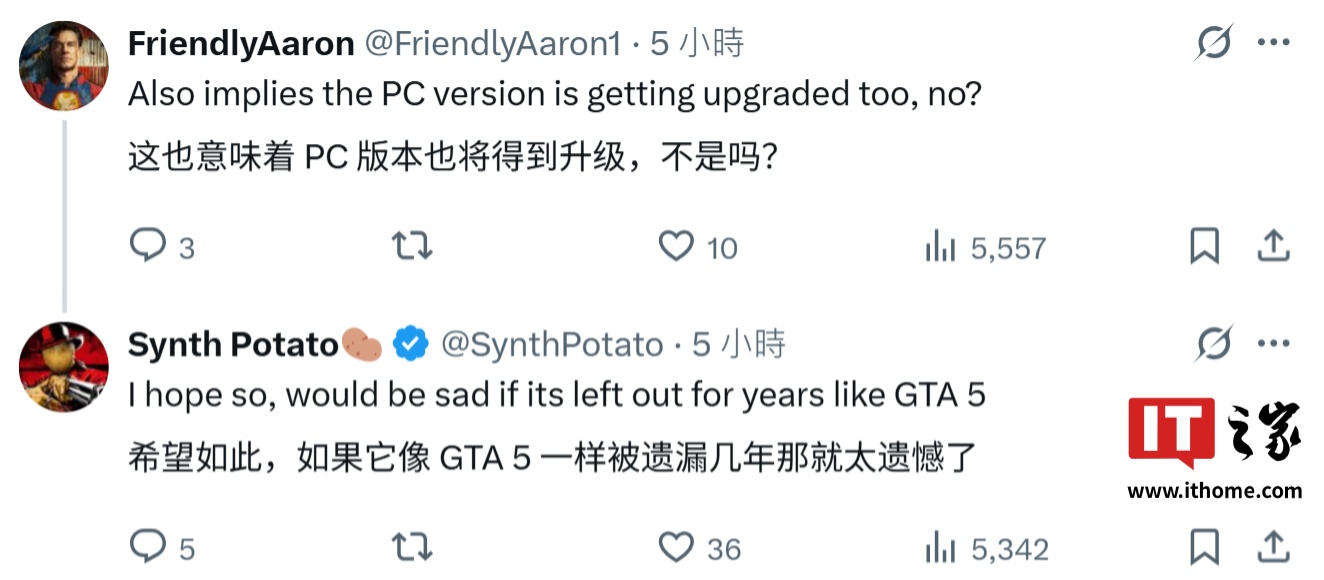The width and height of the screenshot is (1324, 580).
Task: Retweet Synth Potato's post
Action: click(412, 546)
